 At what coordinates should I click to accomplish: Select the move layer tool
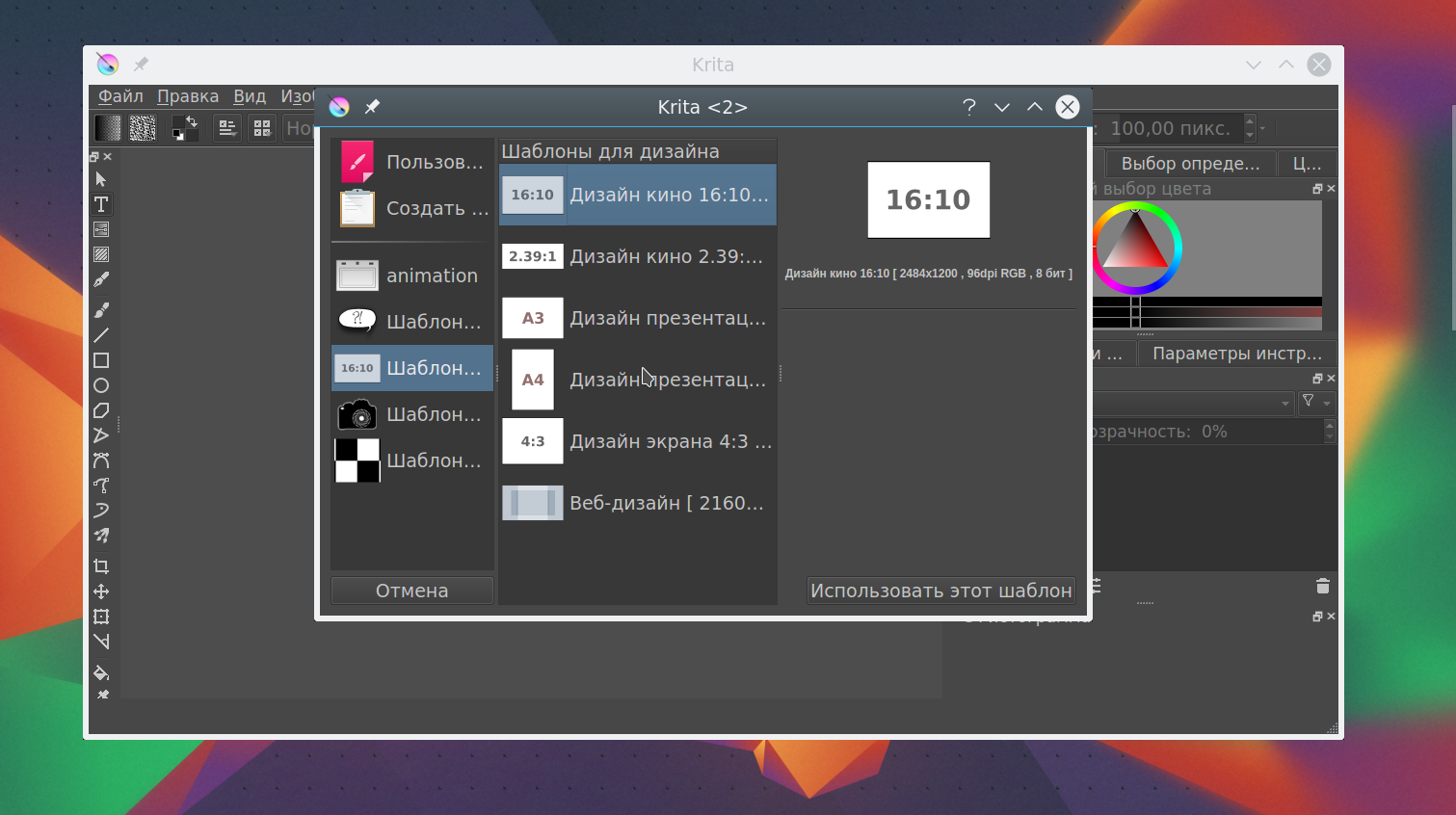coord(101,592)
